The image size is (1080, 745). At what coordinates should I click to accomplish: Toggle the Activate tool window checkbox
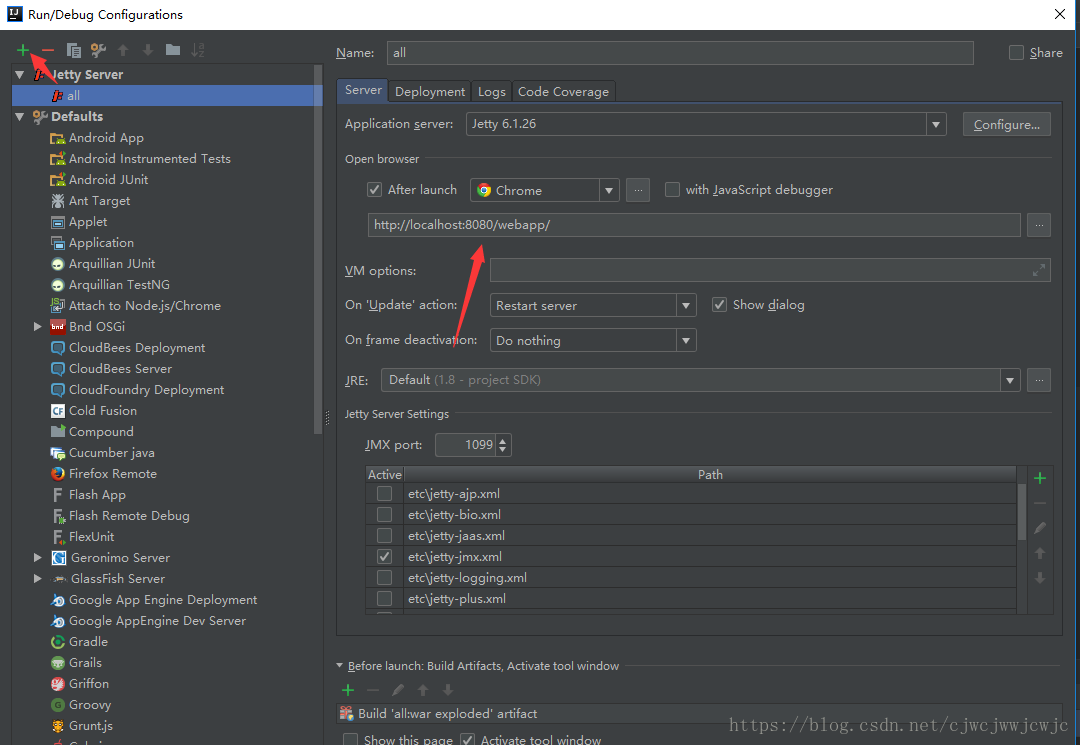pos(467,739)
